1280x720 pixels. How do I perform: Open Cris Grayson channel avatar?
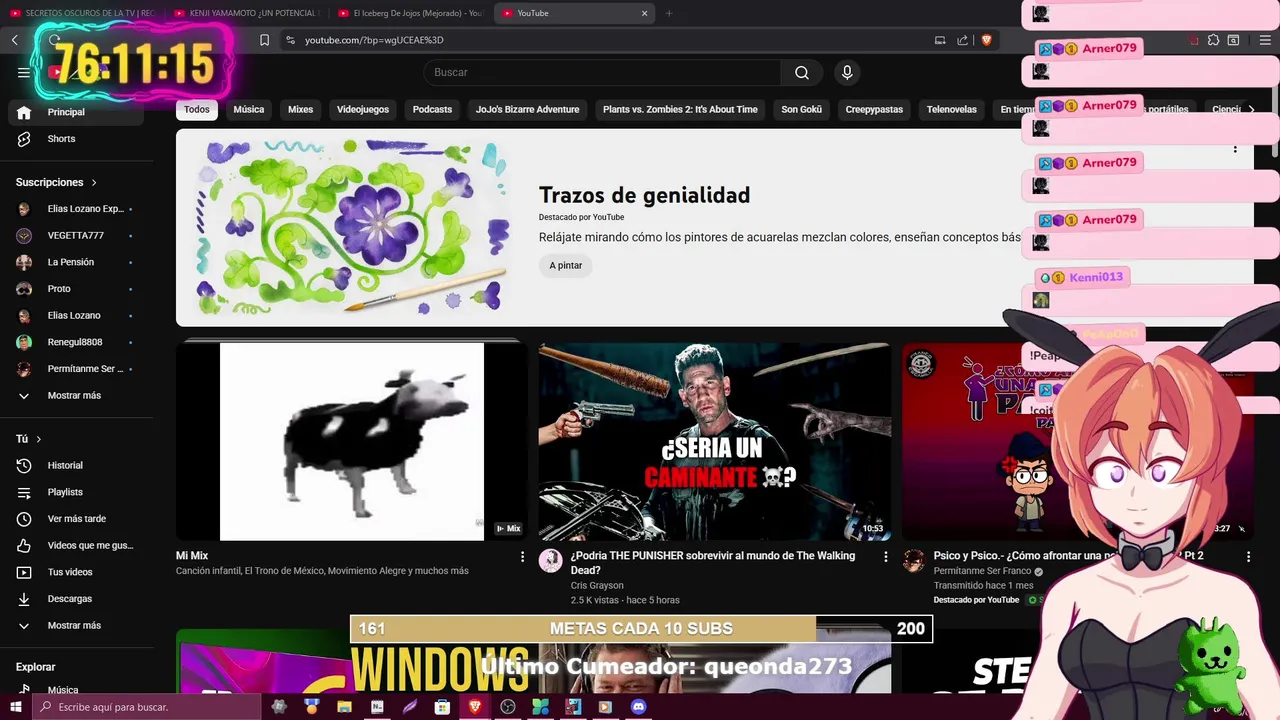click(551, 560)
